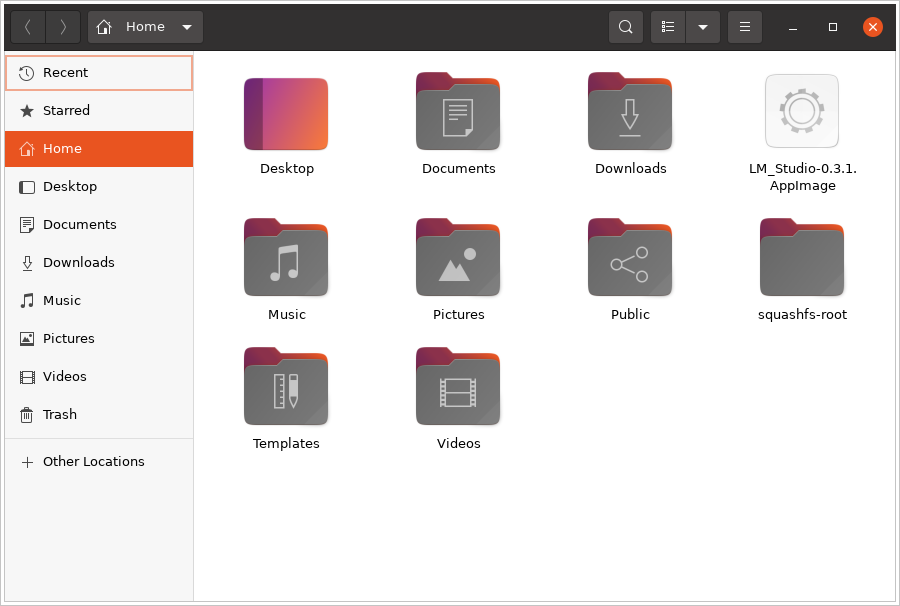Select the LM_Studio AppImage gear icon
Image resolution: width=900 pixels, height=606 pixels.
802,111
